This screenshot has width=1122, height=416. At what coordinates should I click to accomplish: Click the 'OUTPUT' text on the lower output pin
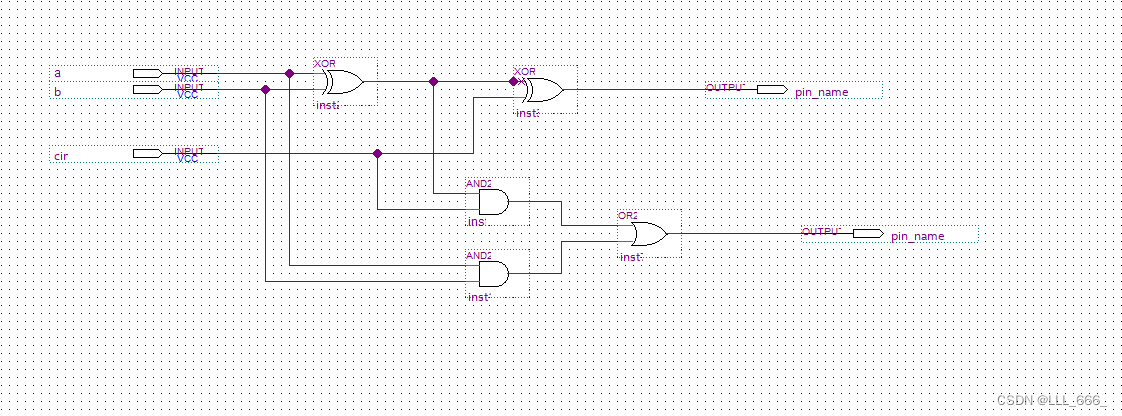tap(821, 231)
